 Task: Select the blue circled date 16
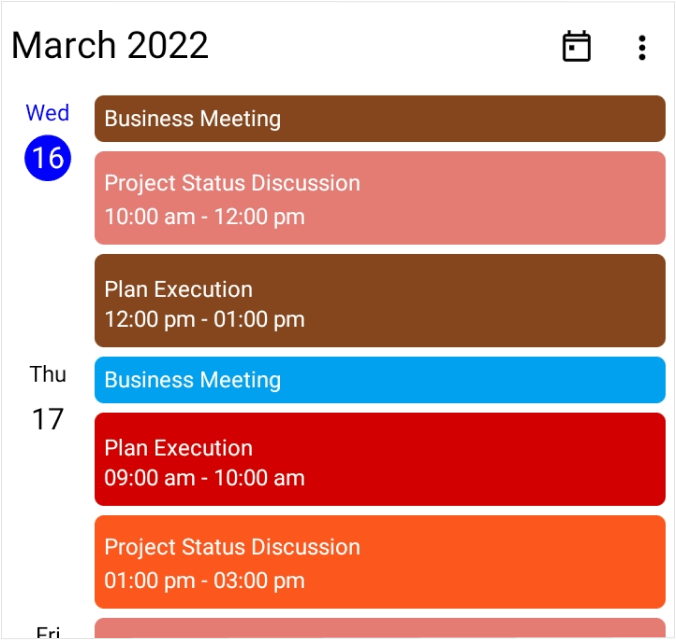pos(48,157)
